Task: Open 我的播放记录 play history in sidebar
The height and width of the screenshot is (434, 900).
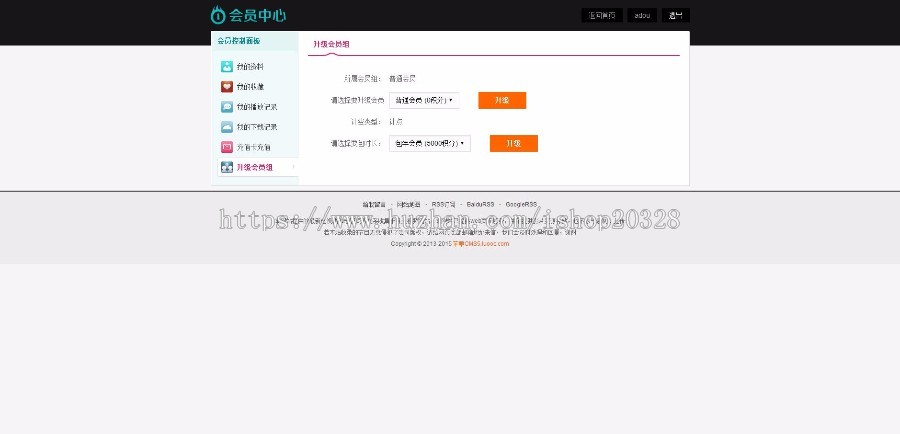Action: click(257, 107)
